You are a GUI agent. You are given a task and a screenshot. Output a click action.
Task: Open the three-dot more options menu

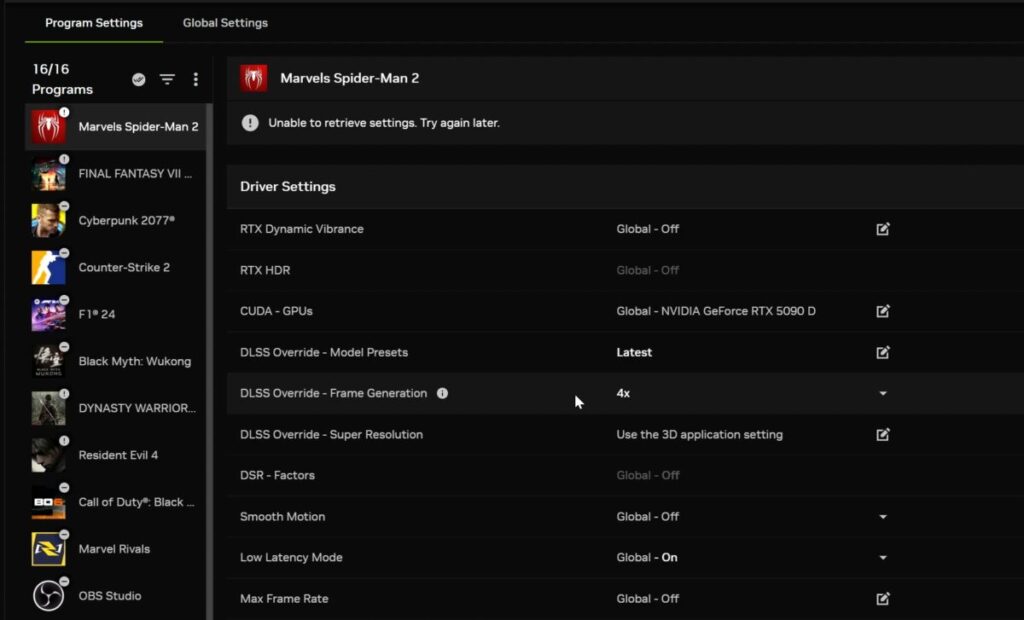[195, 79]
